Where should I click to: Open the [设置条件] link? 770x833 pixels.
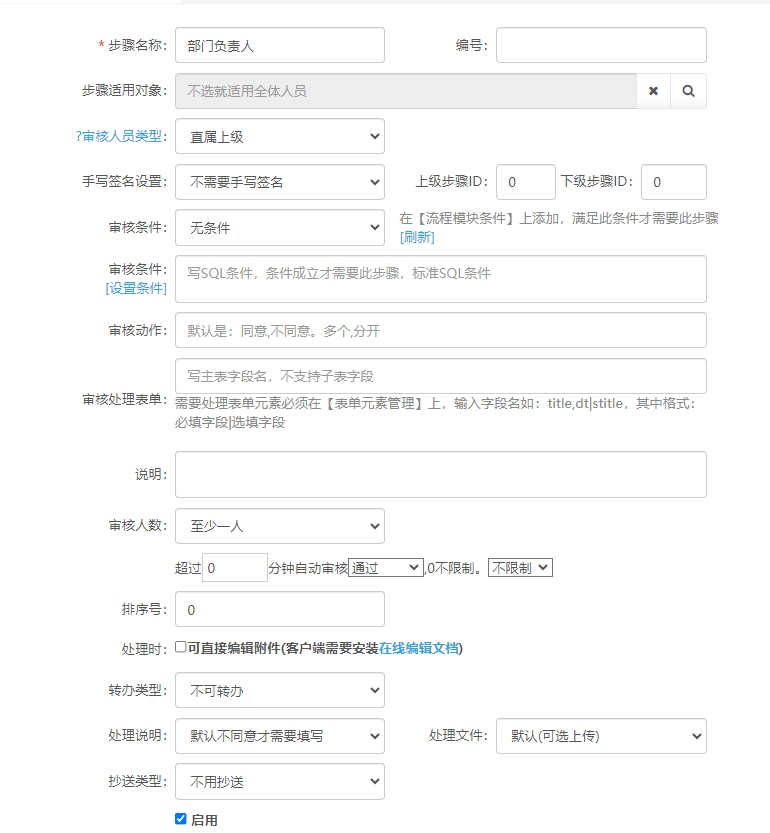click(136, 288)
